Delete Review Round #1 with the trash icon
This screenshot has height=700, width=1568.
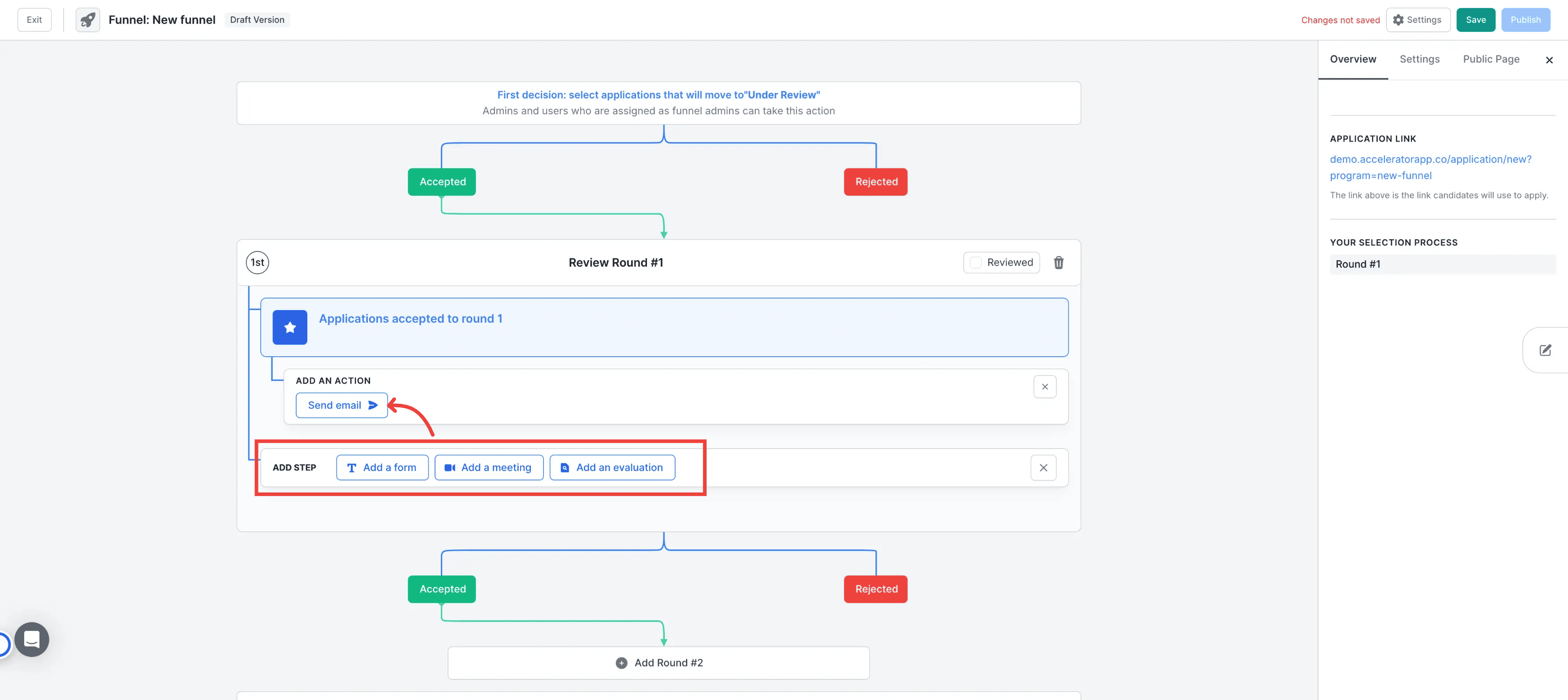[x=1059, y=262]
